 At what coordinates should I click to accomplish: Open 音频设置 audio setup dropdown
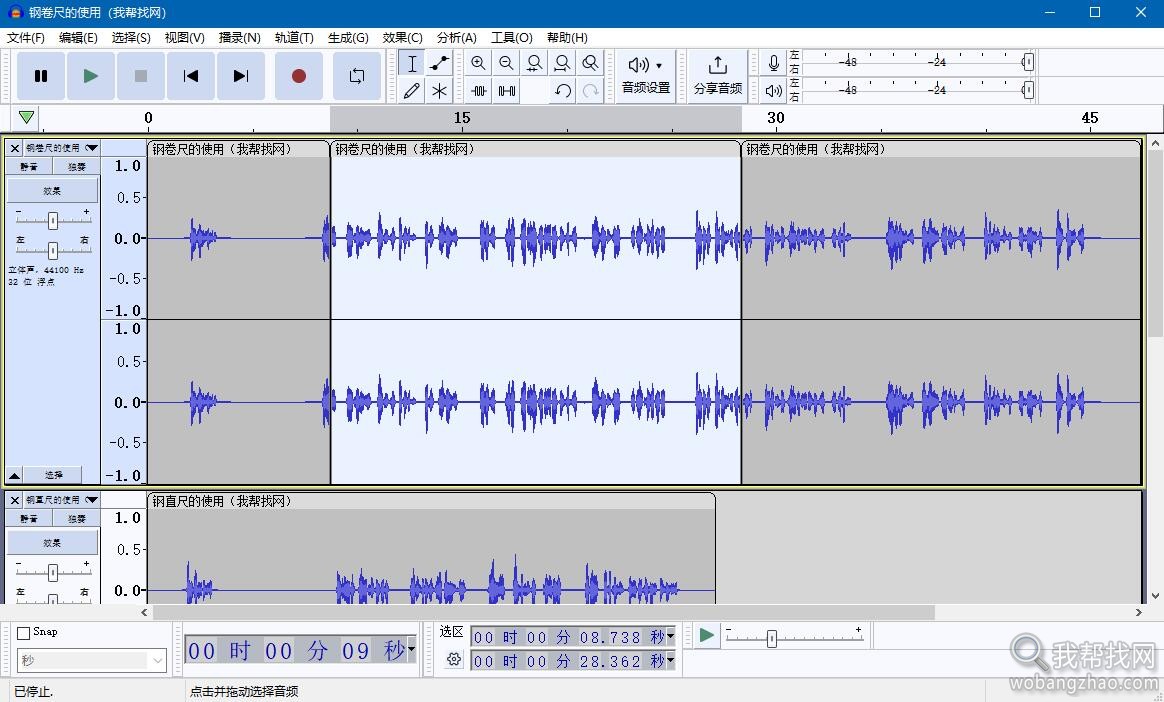coord(645,76)
